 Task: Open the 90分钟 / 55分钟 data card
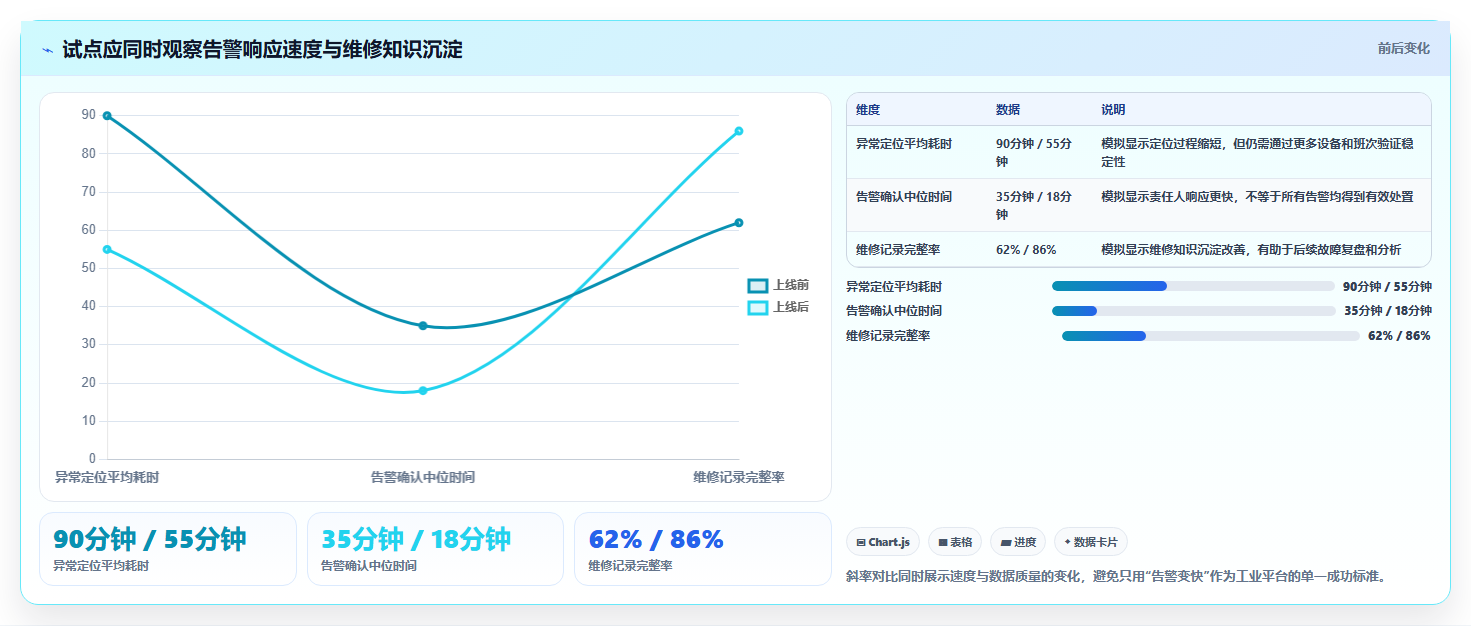click(168, 549)
